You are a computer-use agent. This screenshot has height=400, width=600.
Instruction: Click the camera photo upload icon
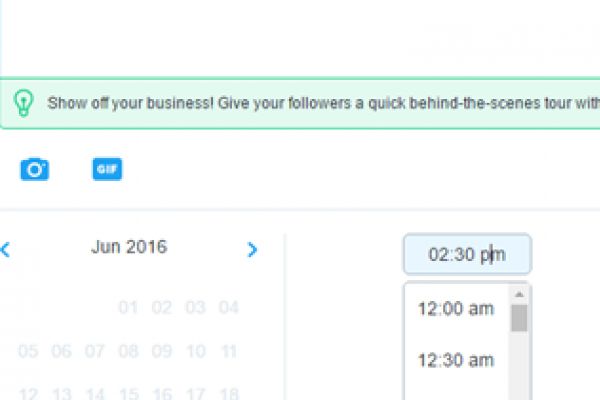[35, 169]
